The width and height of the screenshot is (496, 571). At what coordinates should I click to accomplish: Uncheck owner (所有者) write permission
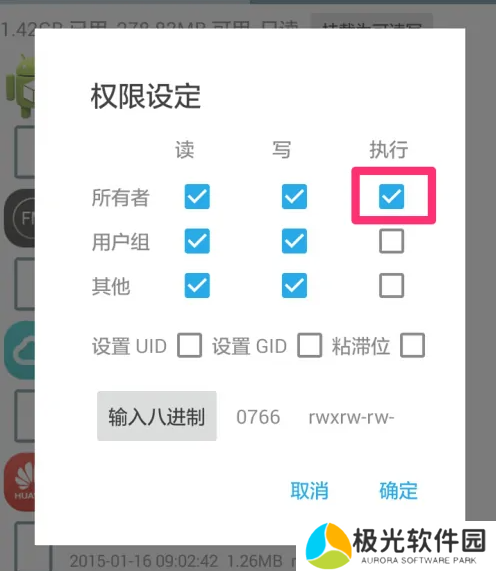294,197
